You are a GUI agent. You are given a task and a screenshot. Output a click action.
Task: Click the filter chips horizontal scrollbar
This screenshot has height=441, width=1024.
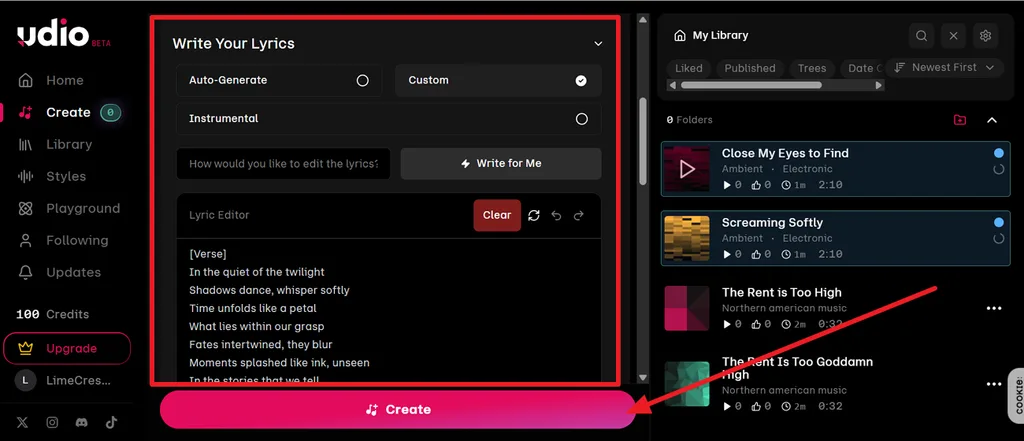tap(751, 85)
